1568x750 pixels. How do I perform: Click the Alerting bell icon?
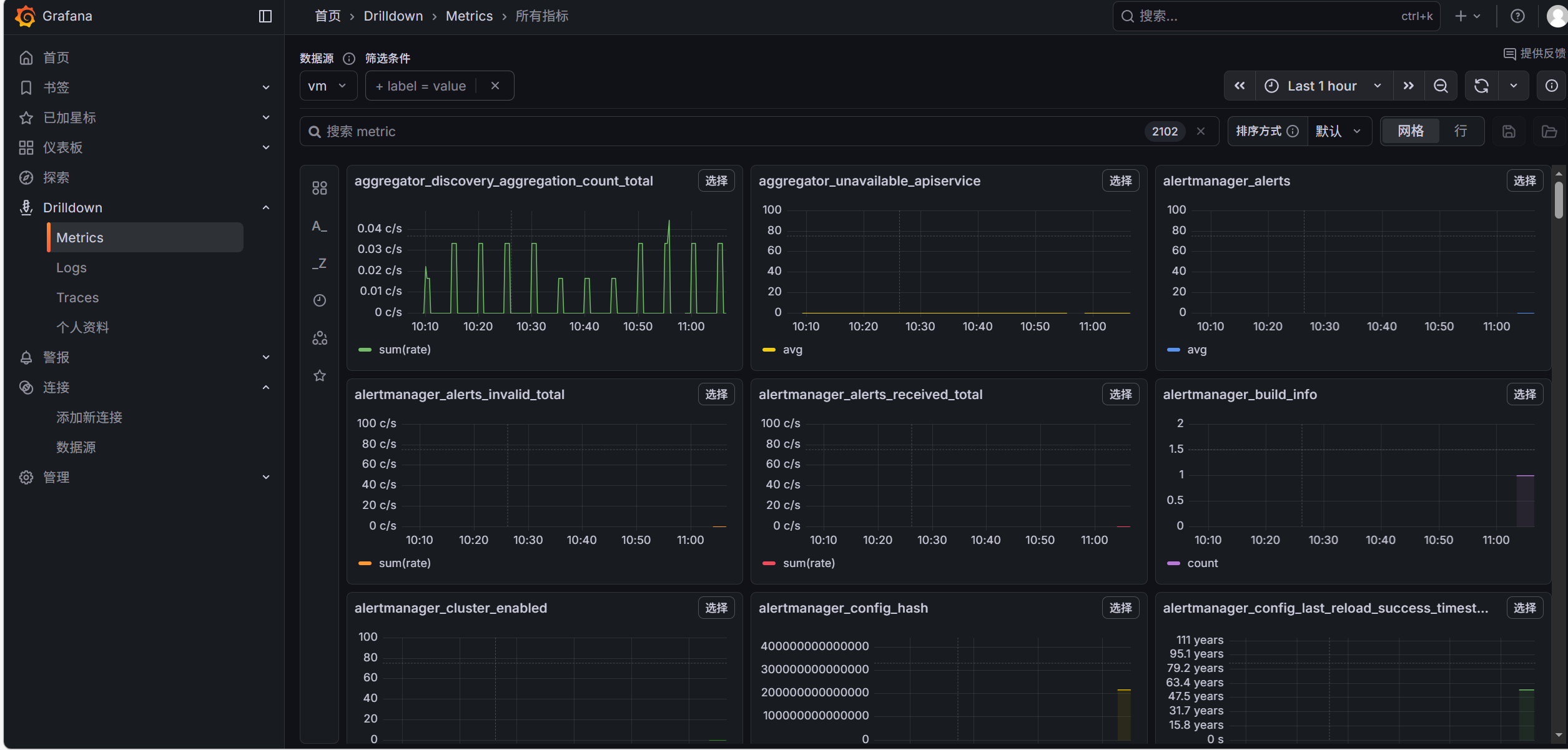click(26, 358)
